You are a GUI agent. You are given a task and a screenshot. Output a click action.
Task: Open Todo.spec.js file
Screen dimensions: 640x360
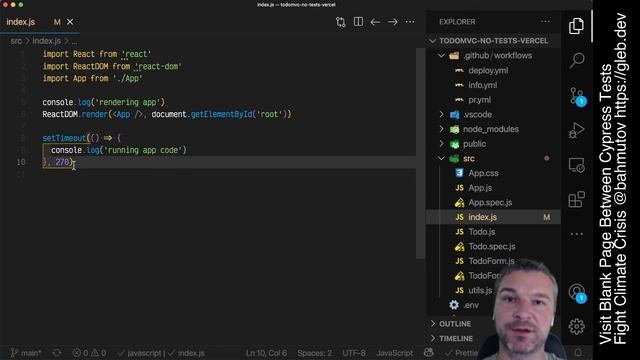click(493, 247)
